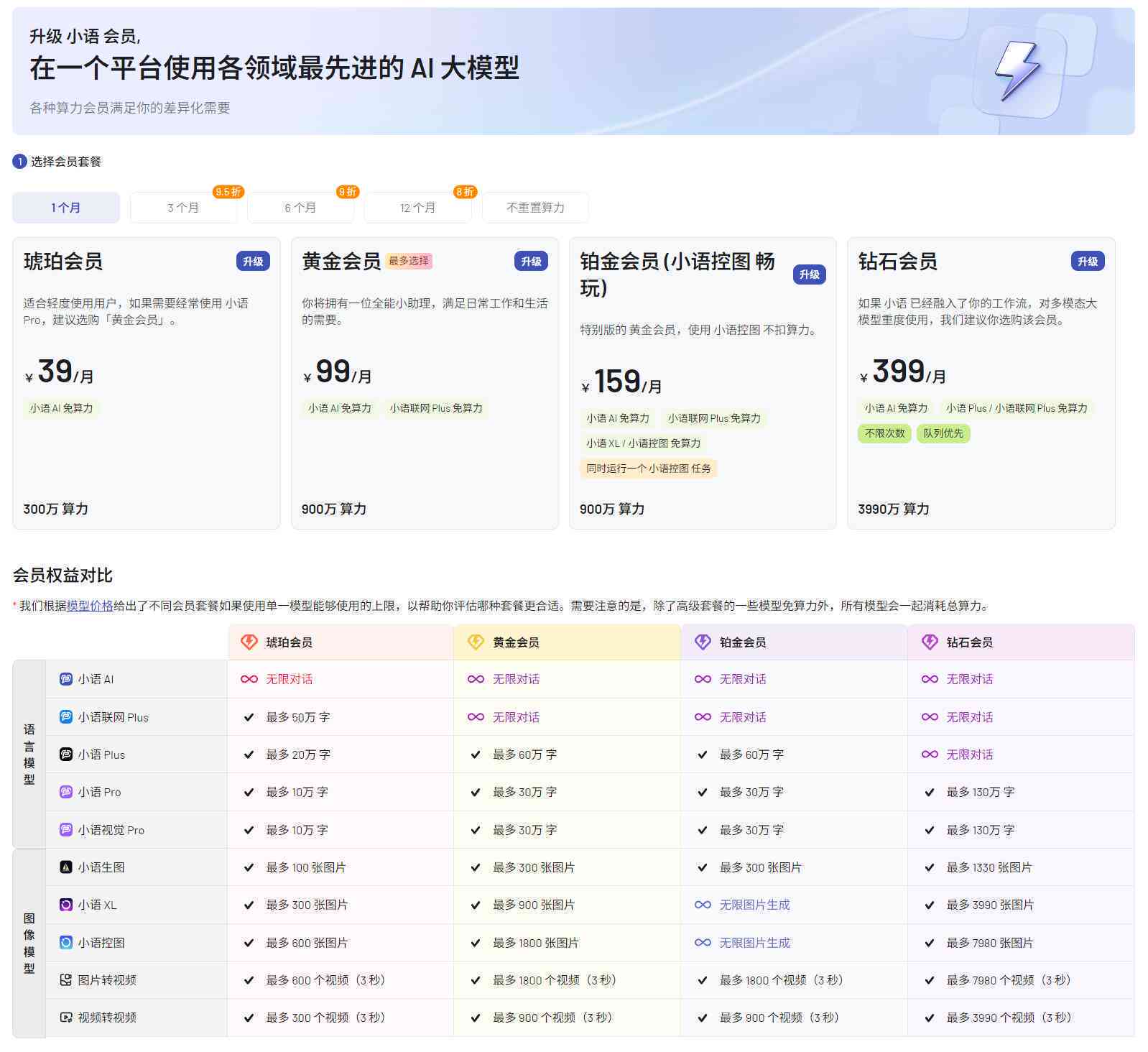Click the 琥珀会员 card title
This screenshot has width=1148, height=1052.
[63, 262]
